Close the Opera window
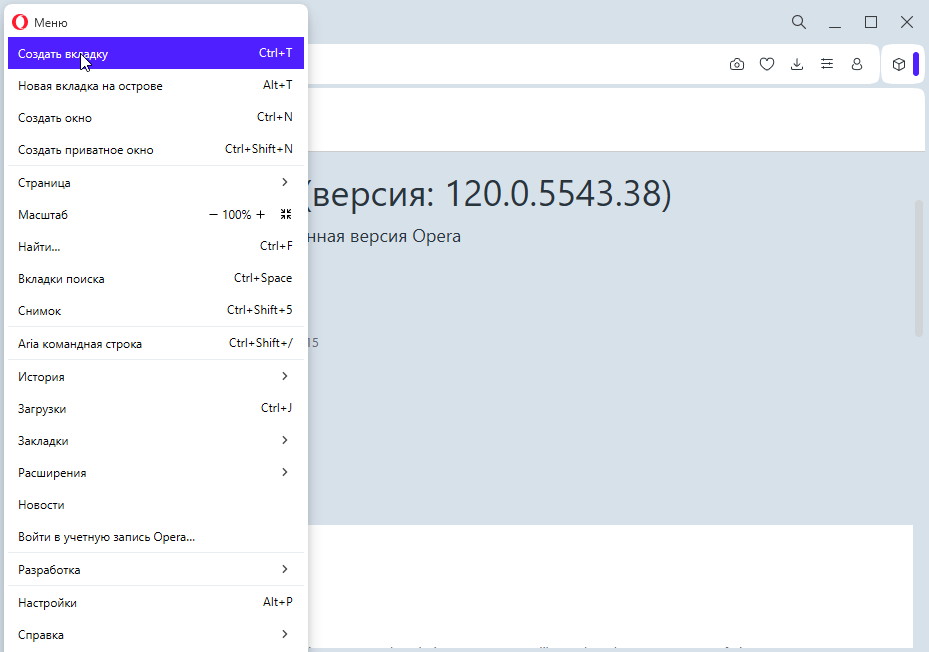Screen dimensions: 929x652 coord(906,23)
